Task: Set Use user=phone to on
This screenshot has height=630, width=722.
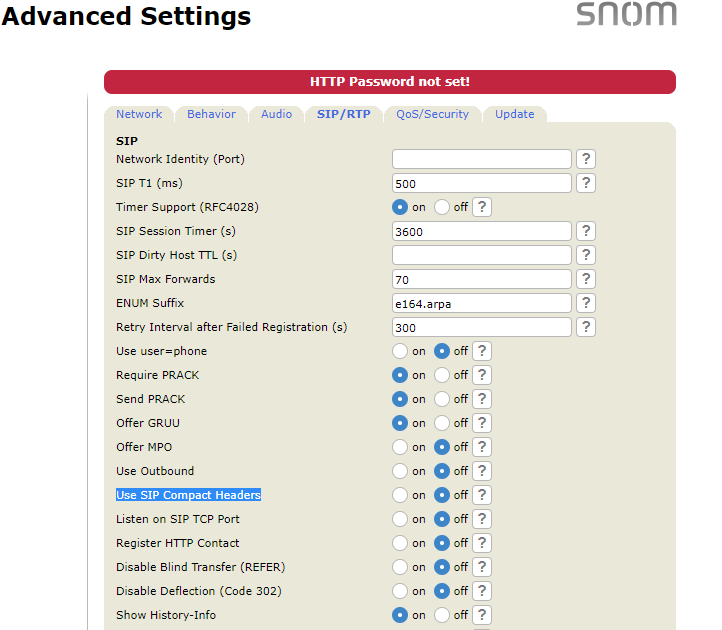Action: [400, 351]
